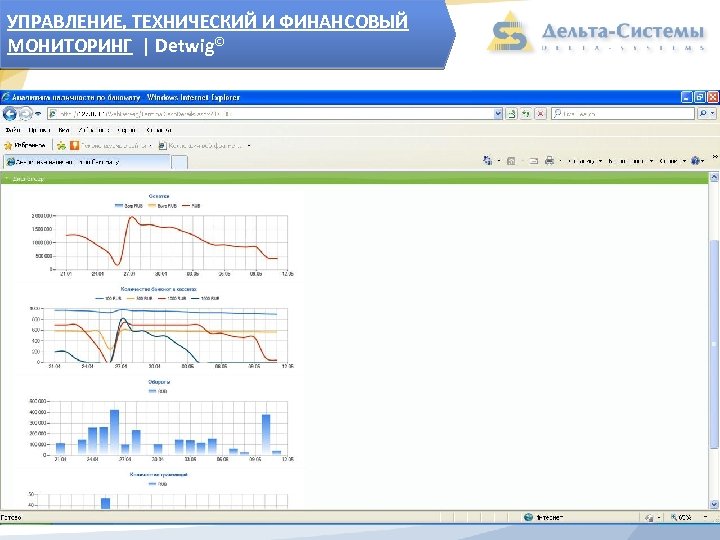The height and width of the screenshot is (540, 720).
Task: Click the Internet Explorer icon in title bar
Action: 6,97
